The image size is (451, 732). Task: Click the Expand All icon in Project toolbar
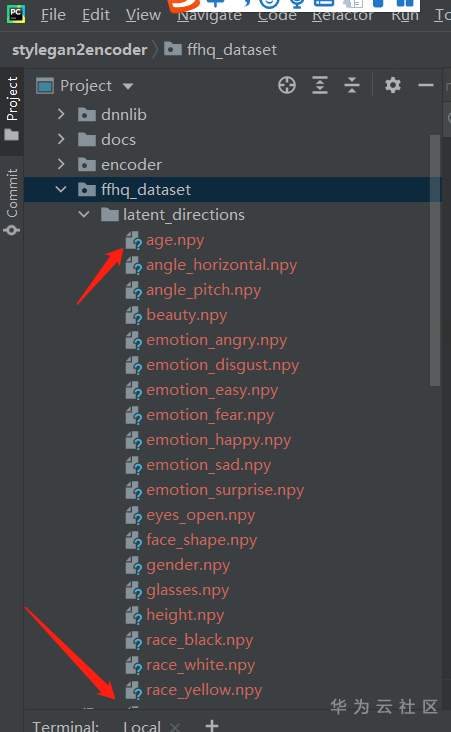(320, 85)
